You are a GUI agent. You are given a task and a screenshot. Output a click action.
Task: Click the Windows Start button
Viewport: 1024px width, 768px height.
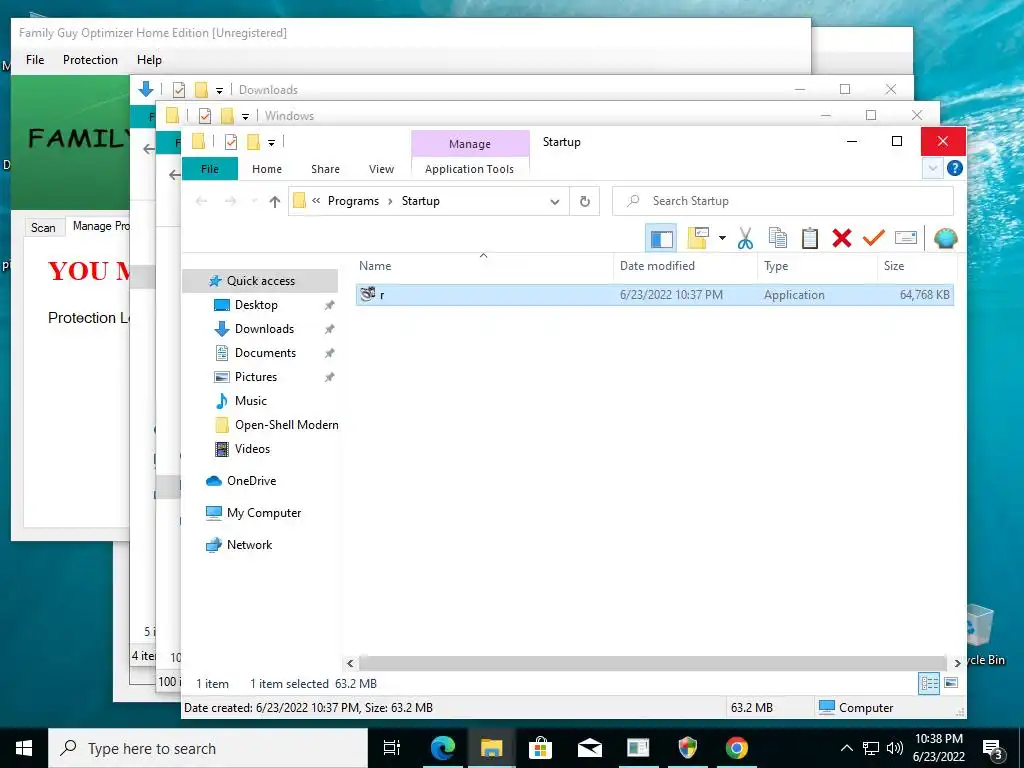(24, 748)
